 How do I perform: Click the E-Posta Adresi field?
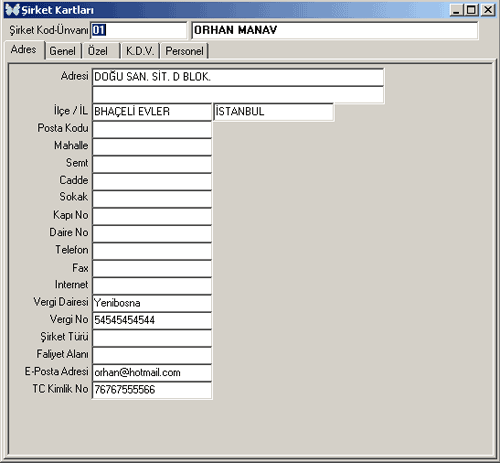click(152, 372)
